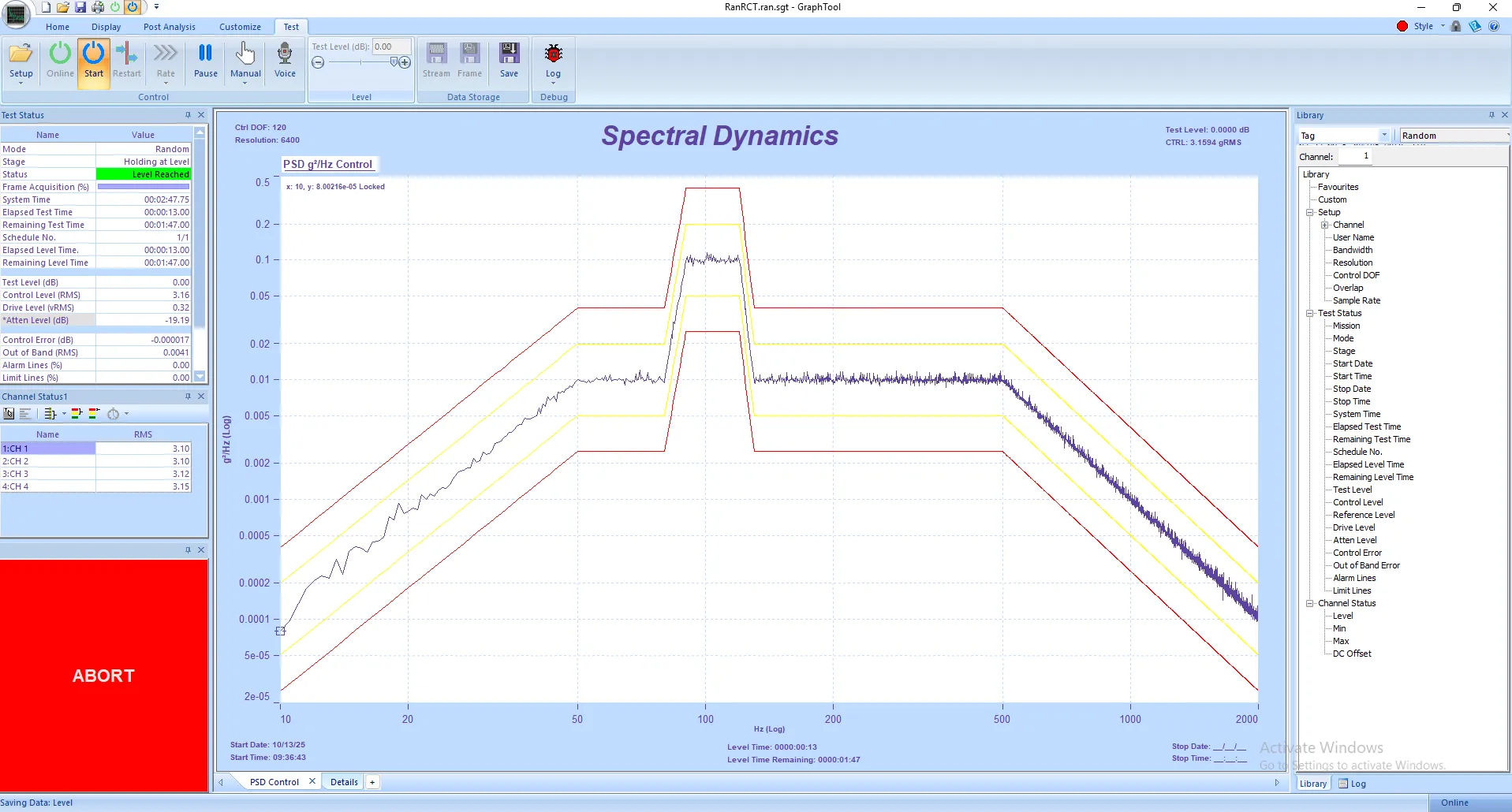The image size is (1512, 812).
Task: Collapse the Test Status tree branch
Action: (x=1310, y=313)
